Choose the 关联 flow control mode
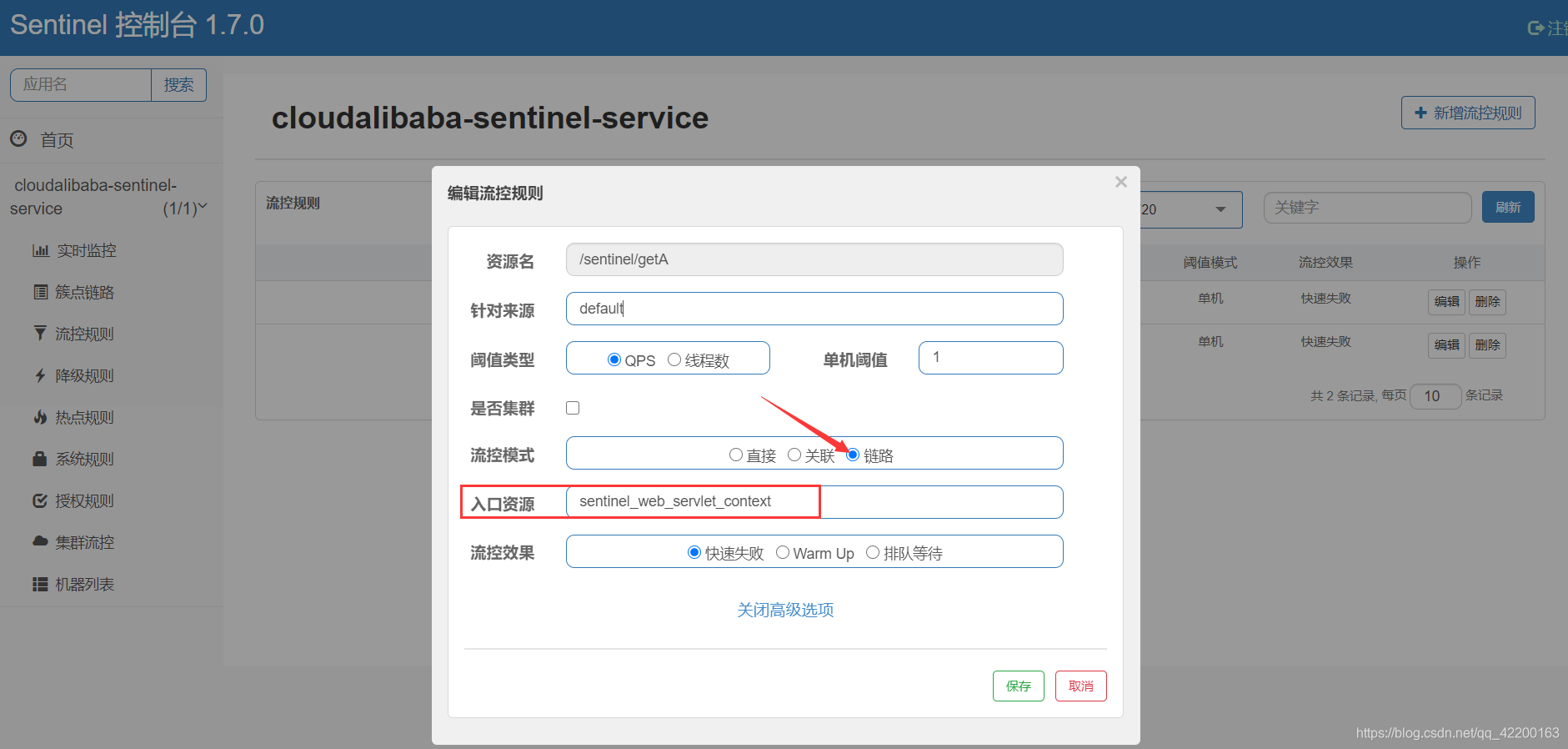The height and width of the screenshot is (749, 1568). 794,455
